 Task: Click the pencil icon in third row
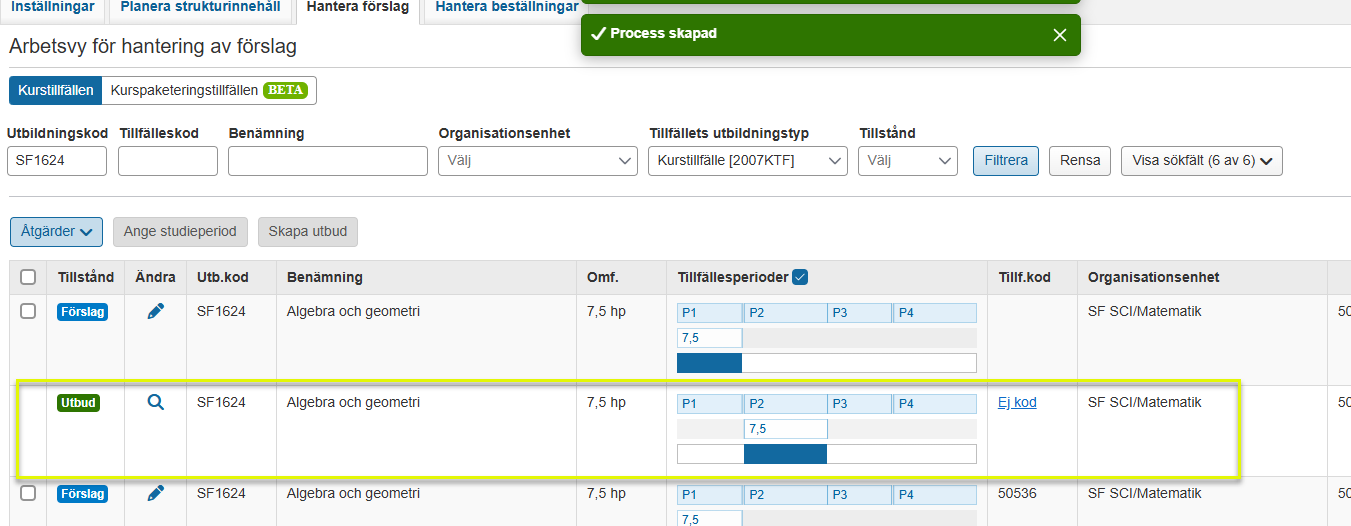(x=155, y=493)
